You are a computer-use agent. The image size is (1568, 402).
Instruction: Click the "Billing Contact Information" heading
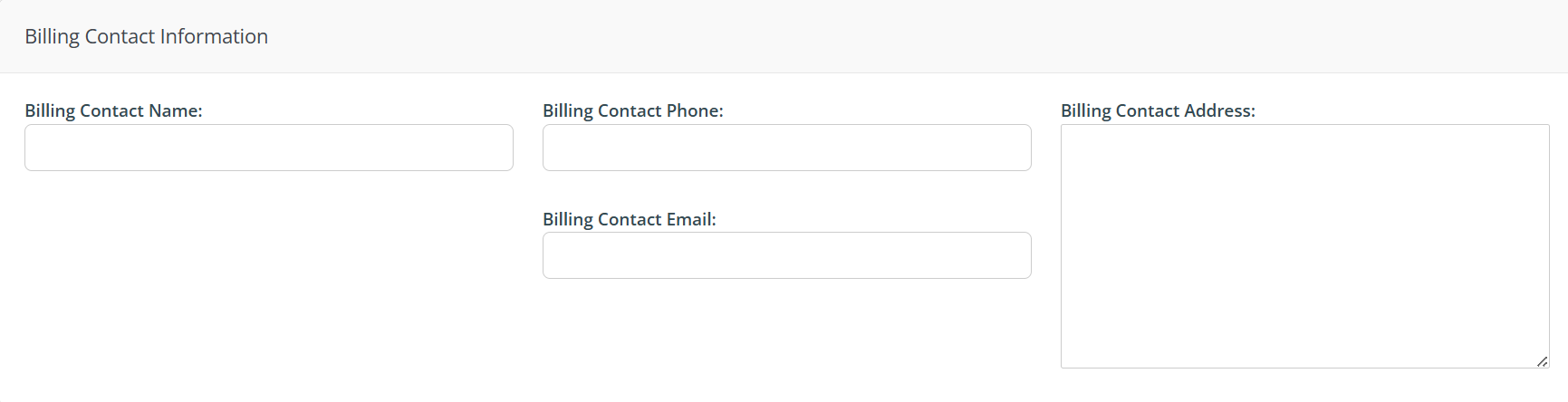pos(146,36)
